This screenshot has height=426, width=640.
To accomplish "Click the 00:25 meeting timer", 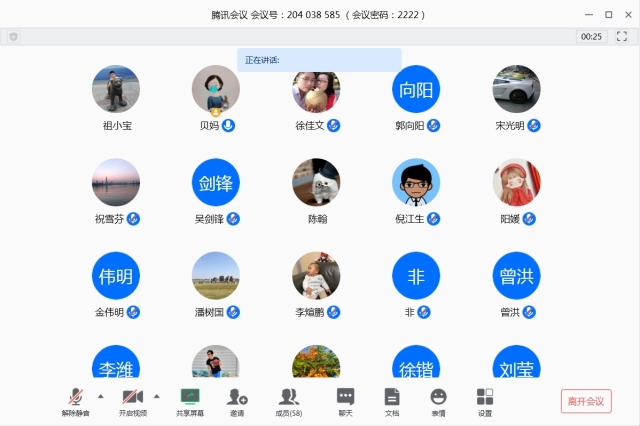I will pos(591,36).
